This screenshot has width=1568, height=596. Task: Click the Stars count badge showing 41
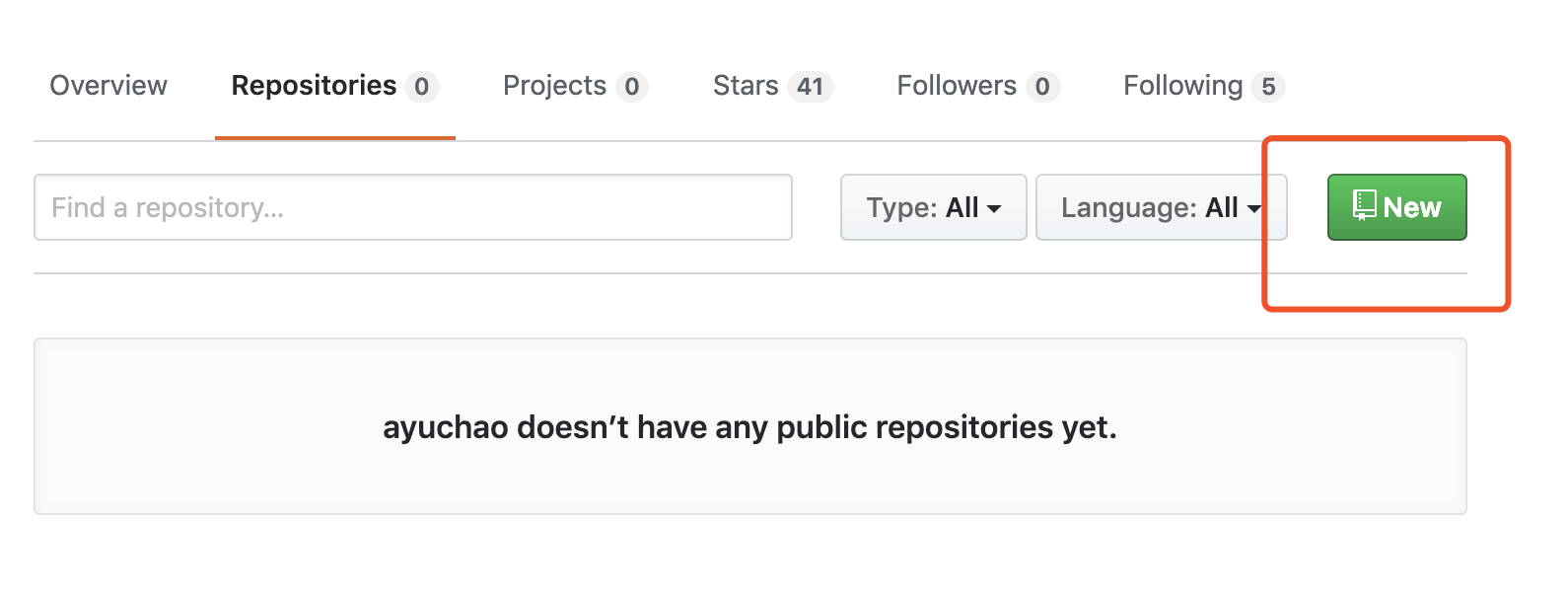pyautogui.click(x=810, y=87)
